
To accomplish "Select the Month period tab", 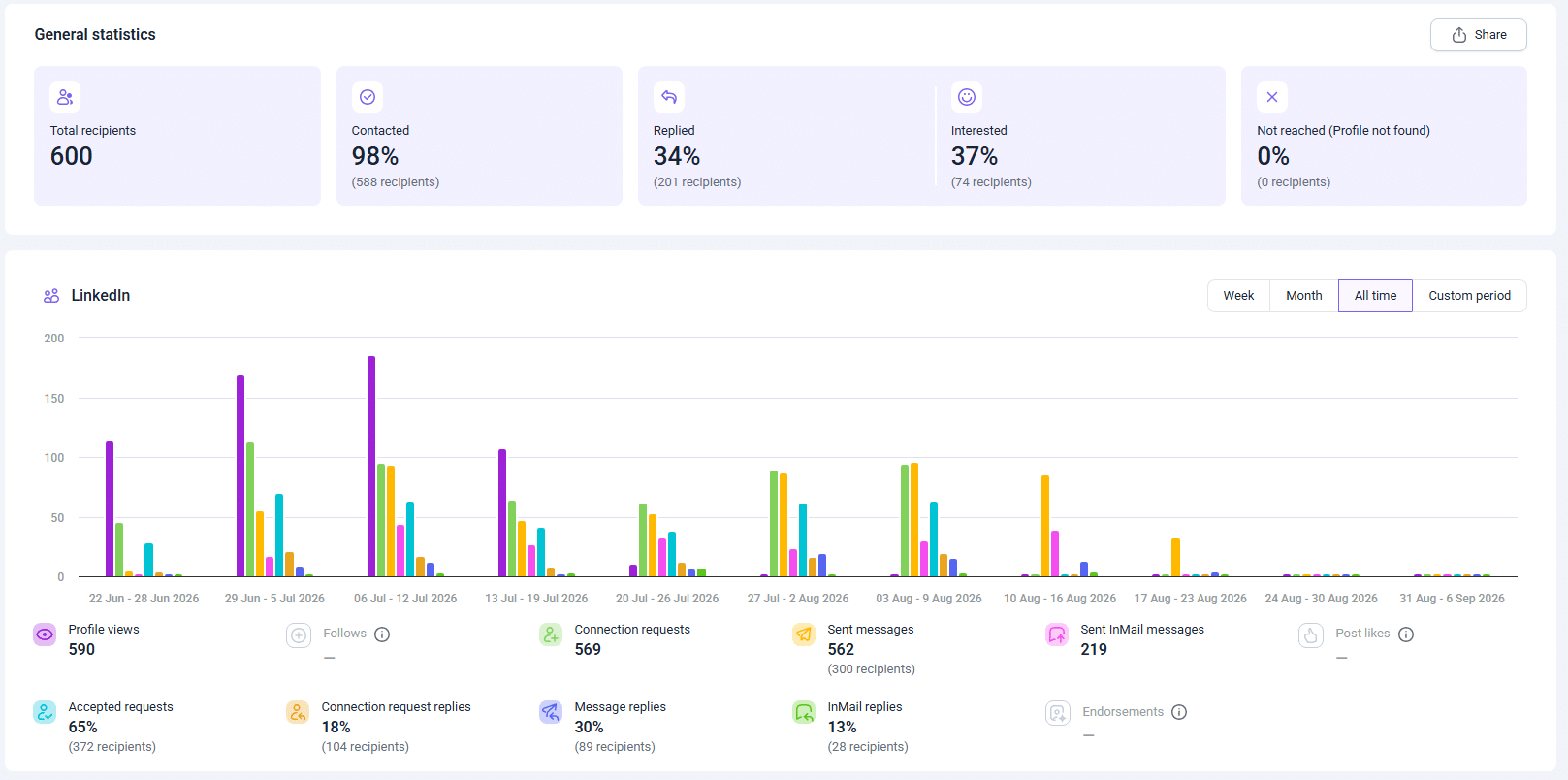I will 1304,296.
